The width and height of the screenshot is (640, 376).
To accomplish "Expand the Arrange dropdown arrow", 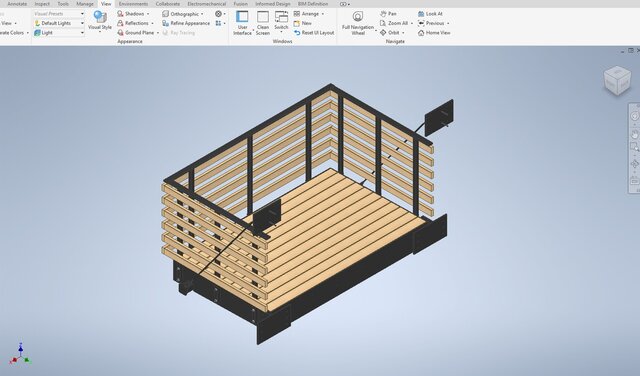I will coord(322,14).
